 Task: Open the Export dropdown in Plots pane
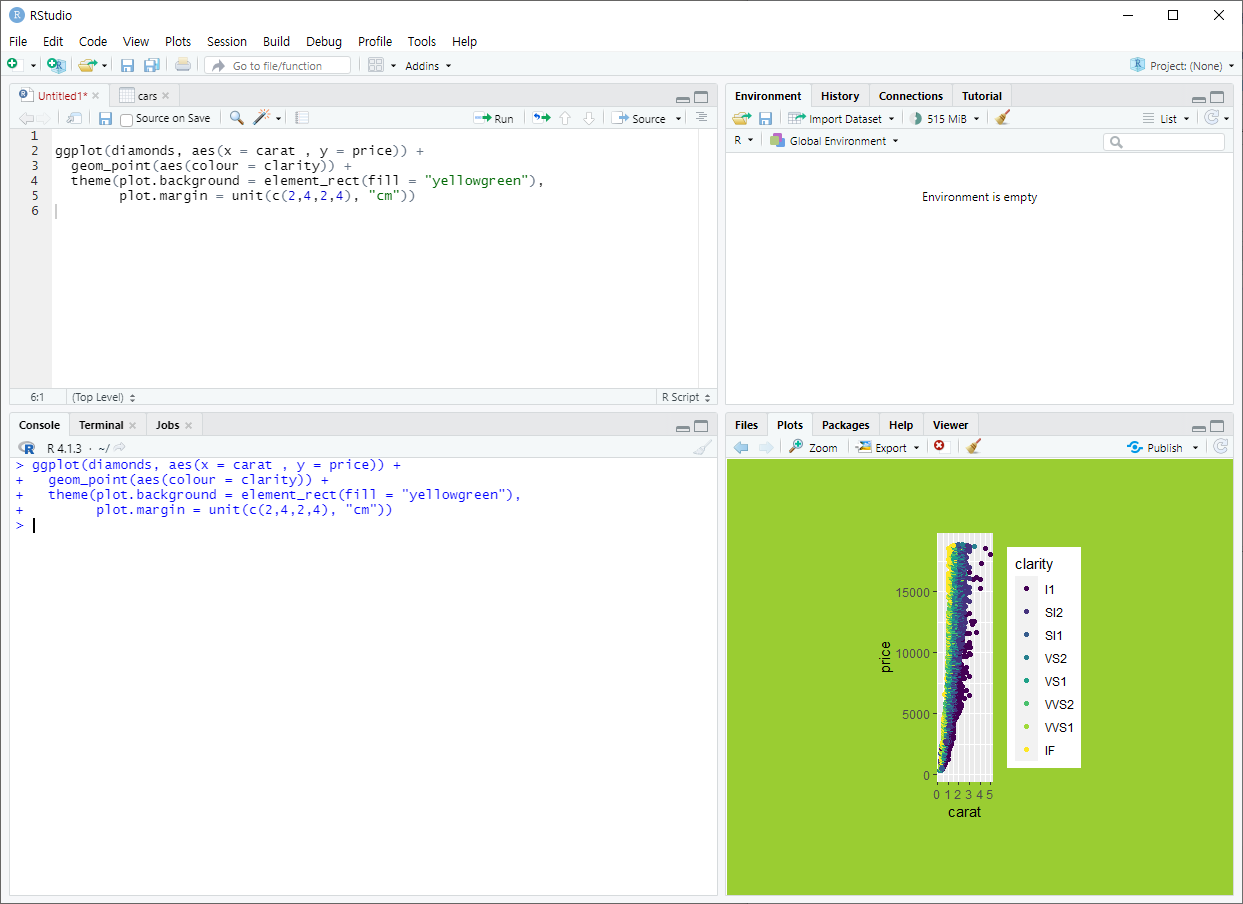(888, 448)
